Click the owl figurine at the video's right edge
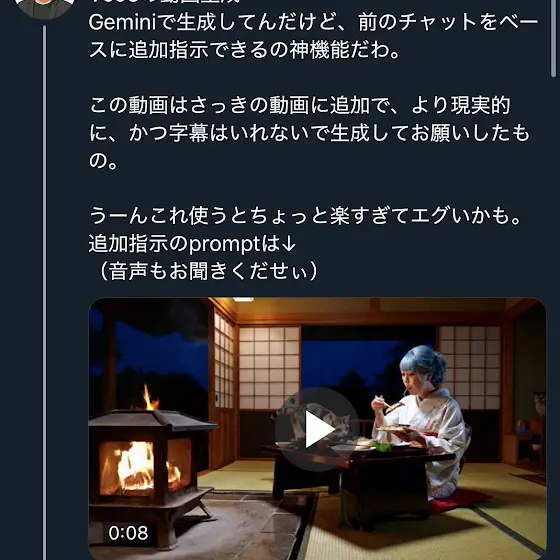The width and height of the screenshot is (560, 560). tap(539, 404)
